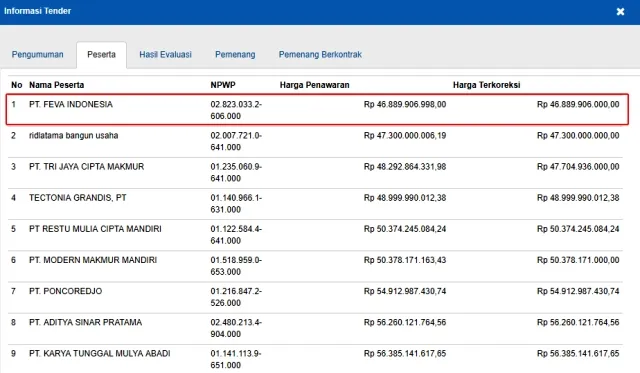
Task: Click ADITYA SINAR PRATAMA corrected price value
Action: (x=578, y=322)
